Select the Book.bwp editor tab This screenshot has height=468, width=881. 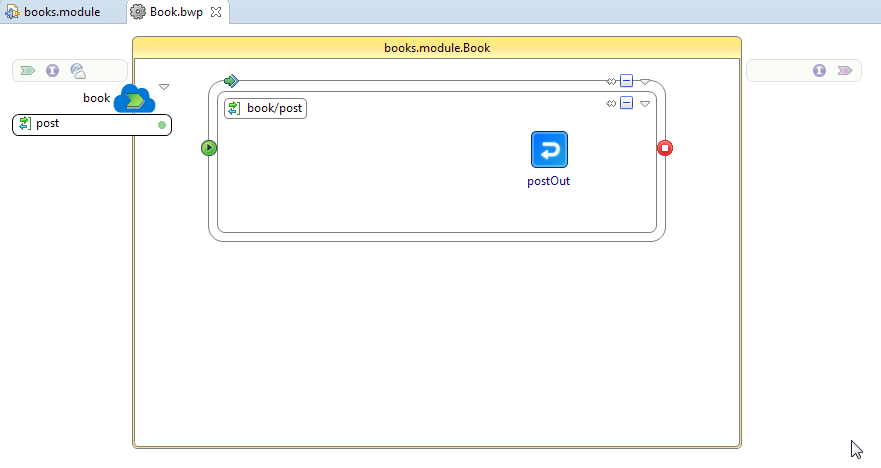point(176,12)
